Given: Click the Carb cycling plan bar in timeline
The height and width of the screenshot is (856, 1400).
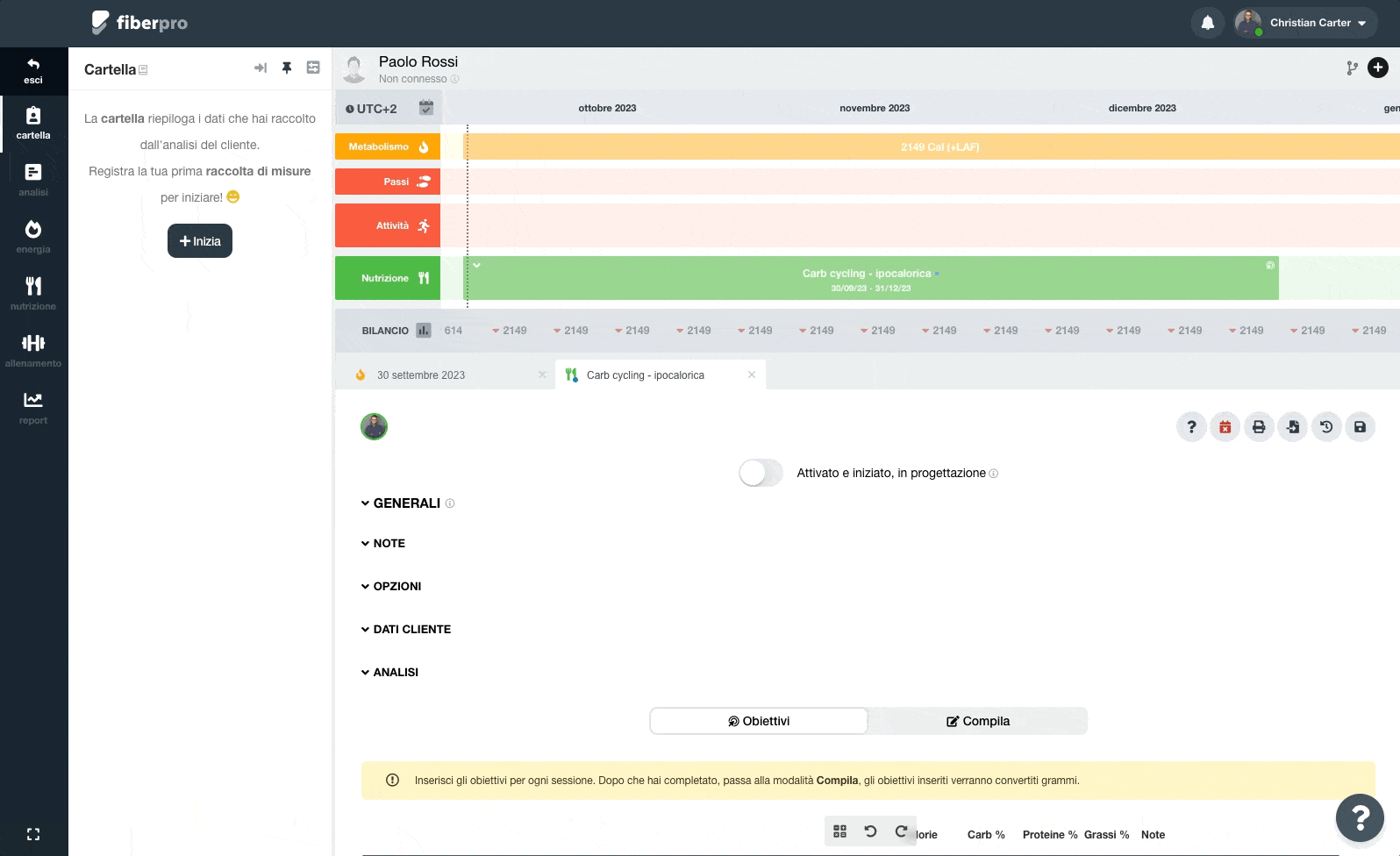Looking at the screenshot, I should (x=871, y=278).
